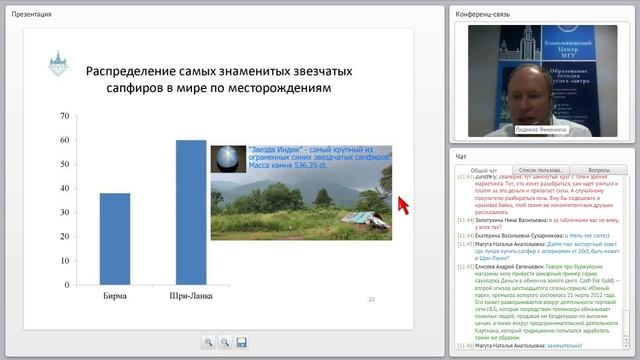The height and width of the screenshot is (360, 640).
Task: Click chat message from Екатерина Васильевна Сухарникова
Action: click(534, 236)
